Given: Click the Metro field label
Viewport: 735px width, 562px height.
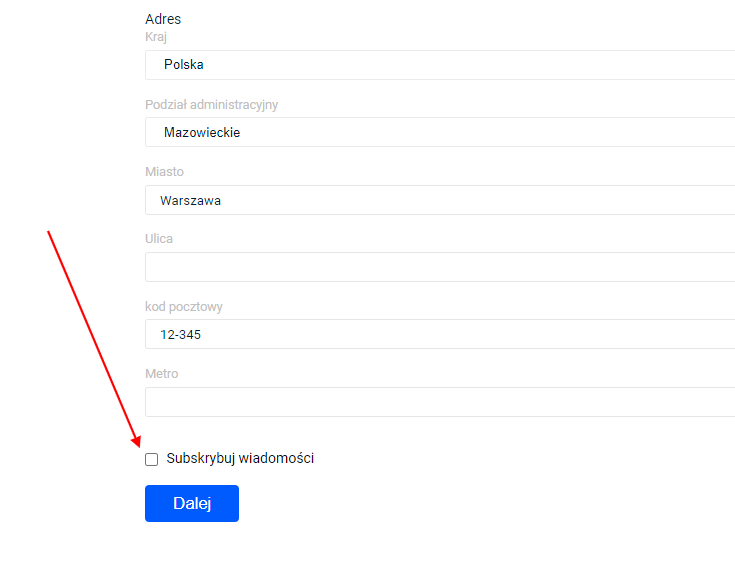Looking at the screenshot, I should (x=162, y=374).
